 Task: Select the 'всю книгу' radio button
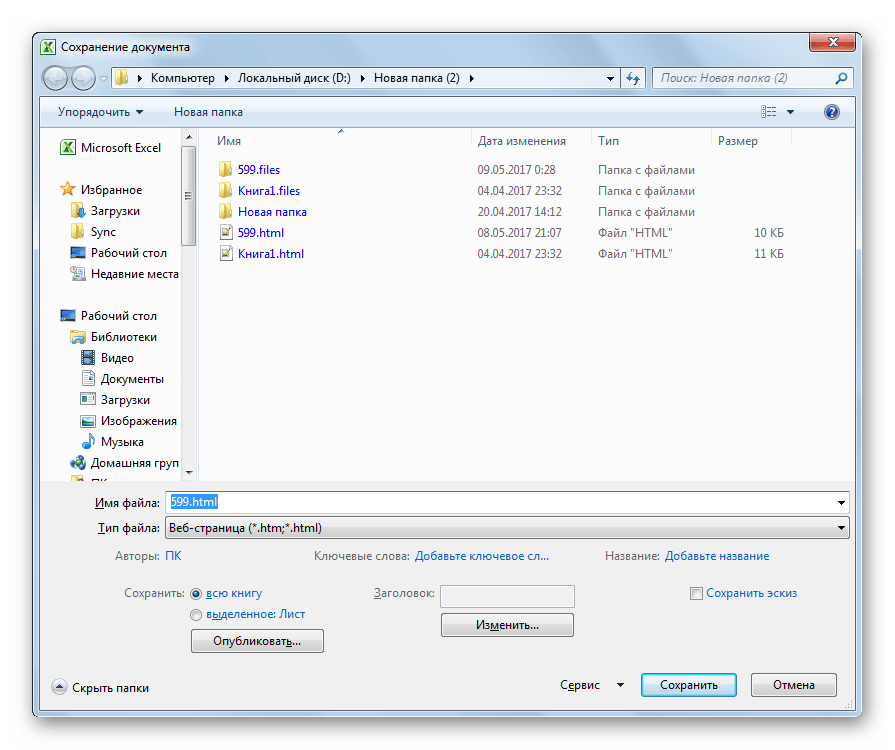(196, 593)
